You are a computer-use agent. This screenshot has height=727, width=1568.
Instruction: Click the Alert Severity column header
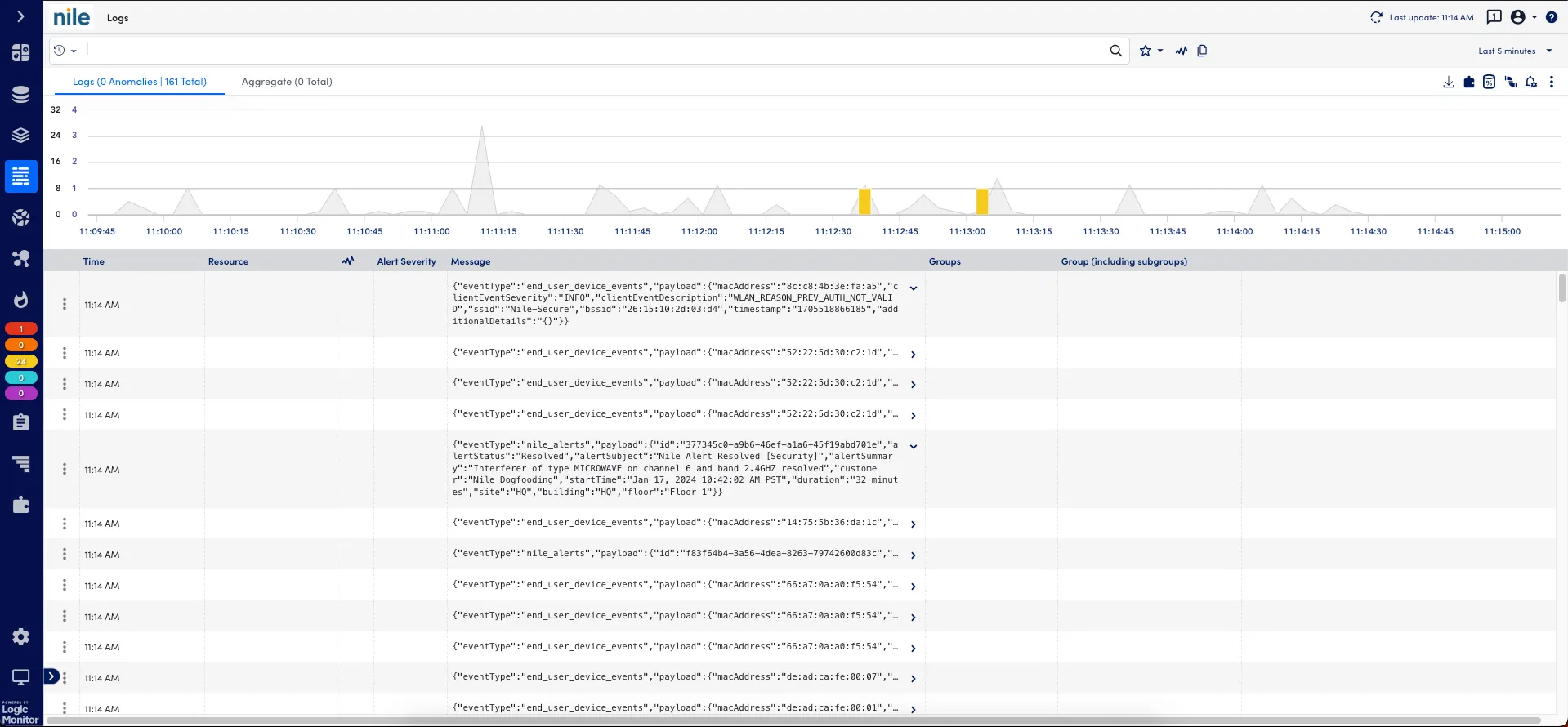click(406, 261)
